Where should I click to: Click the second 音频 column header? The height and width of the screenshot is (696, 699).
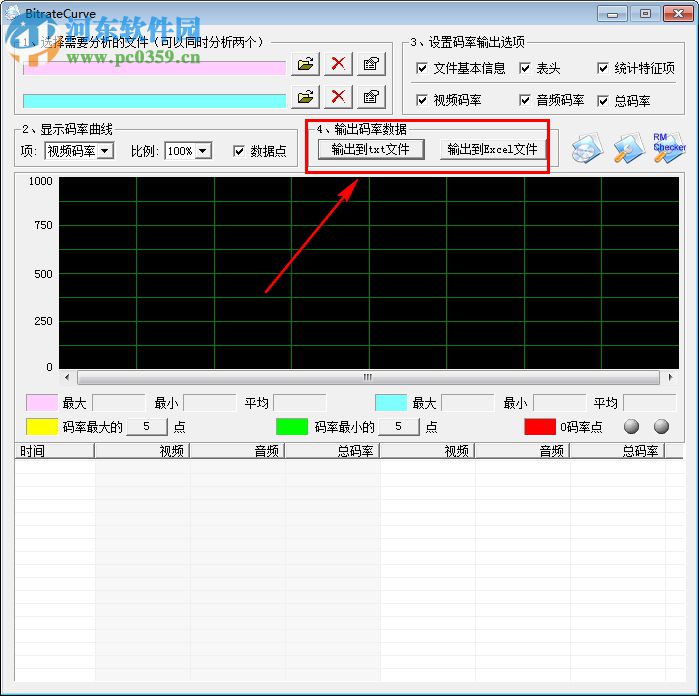522,451
